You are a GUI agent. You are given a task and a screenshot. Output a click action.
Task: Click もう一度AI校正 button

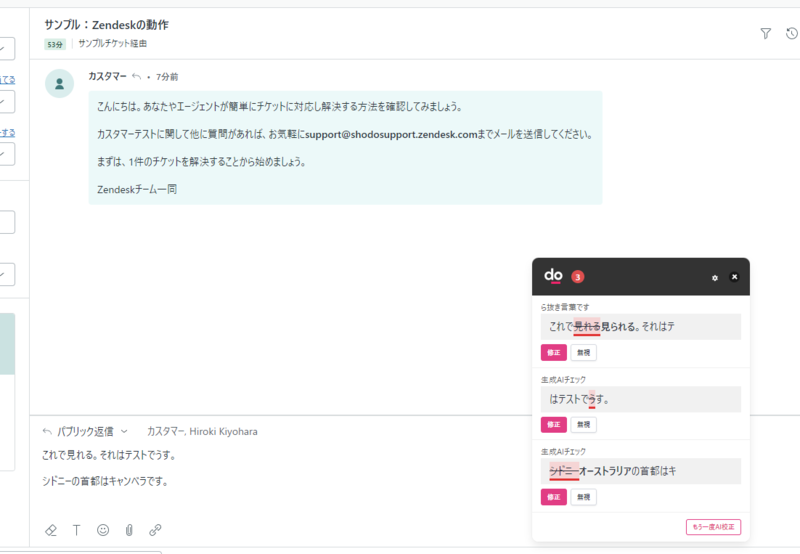pos(713,527)
